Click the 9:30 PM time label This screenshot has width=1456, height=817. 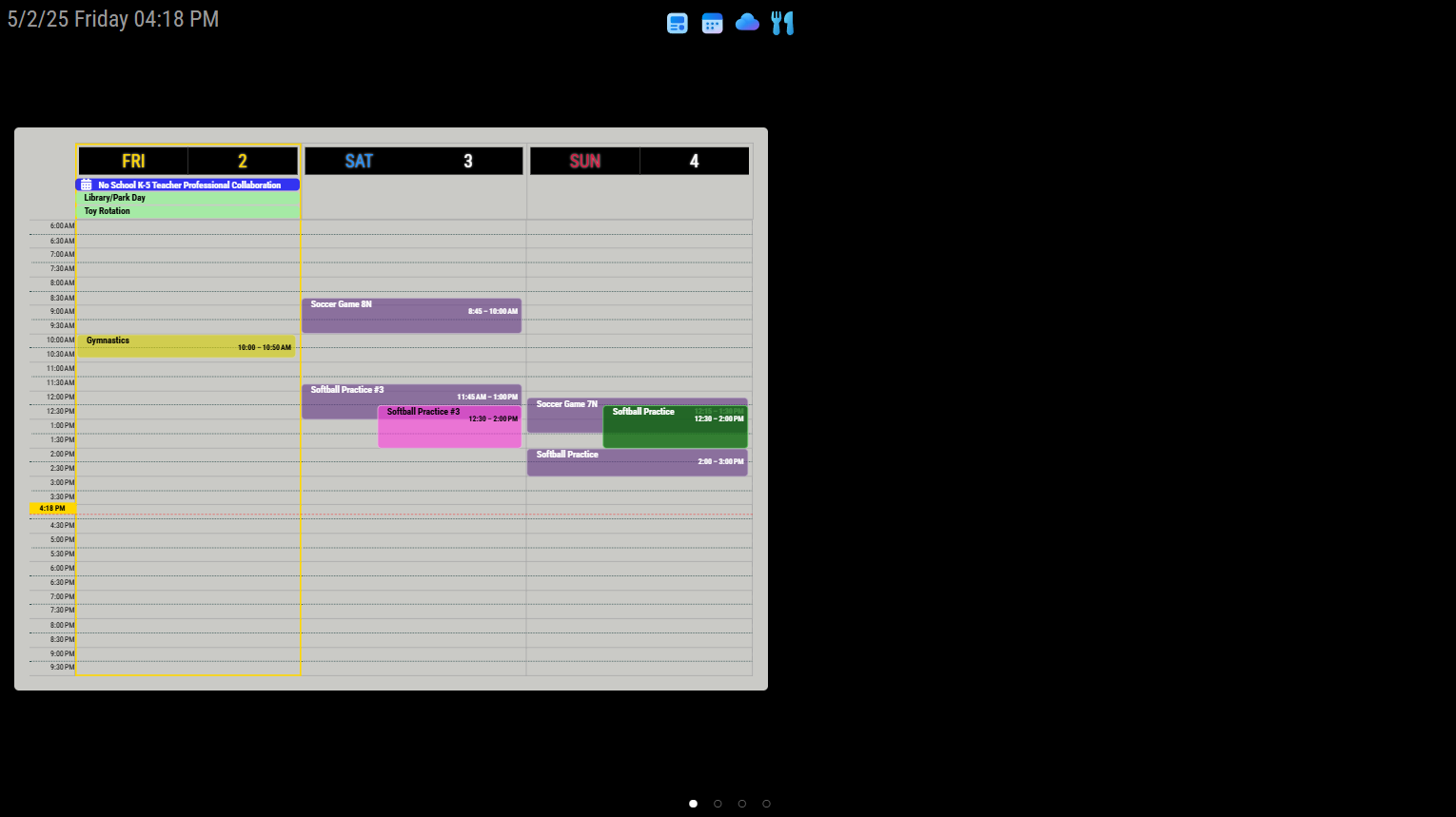click(62, 668)
